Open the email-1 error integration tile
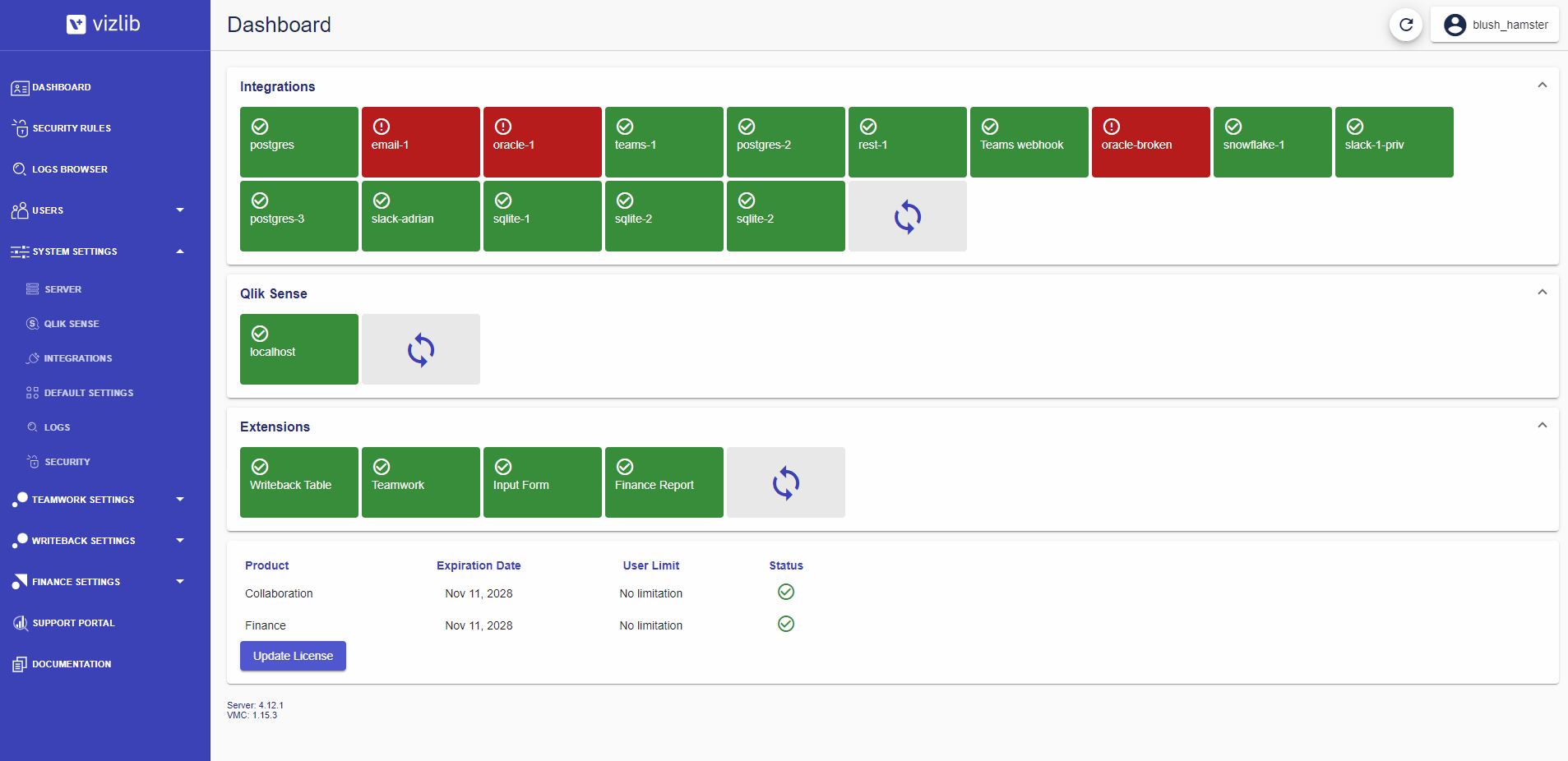The image size is (1568, 761). (420, 141)
